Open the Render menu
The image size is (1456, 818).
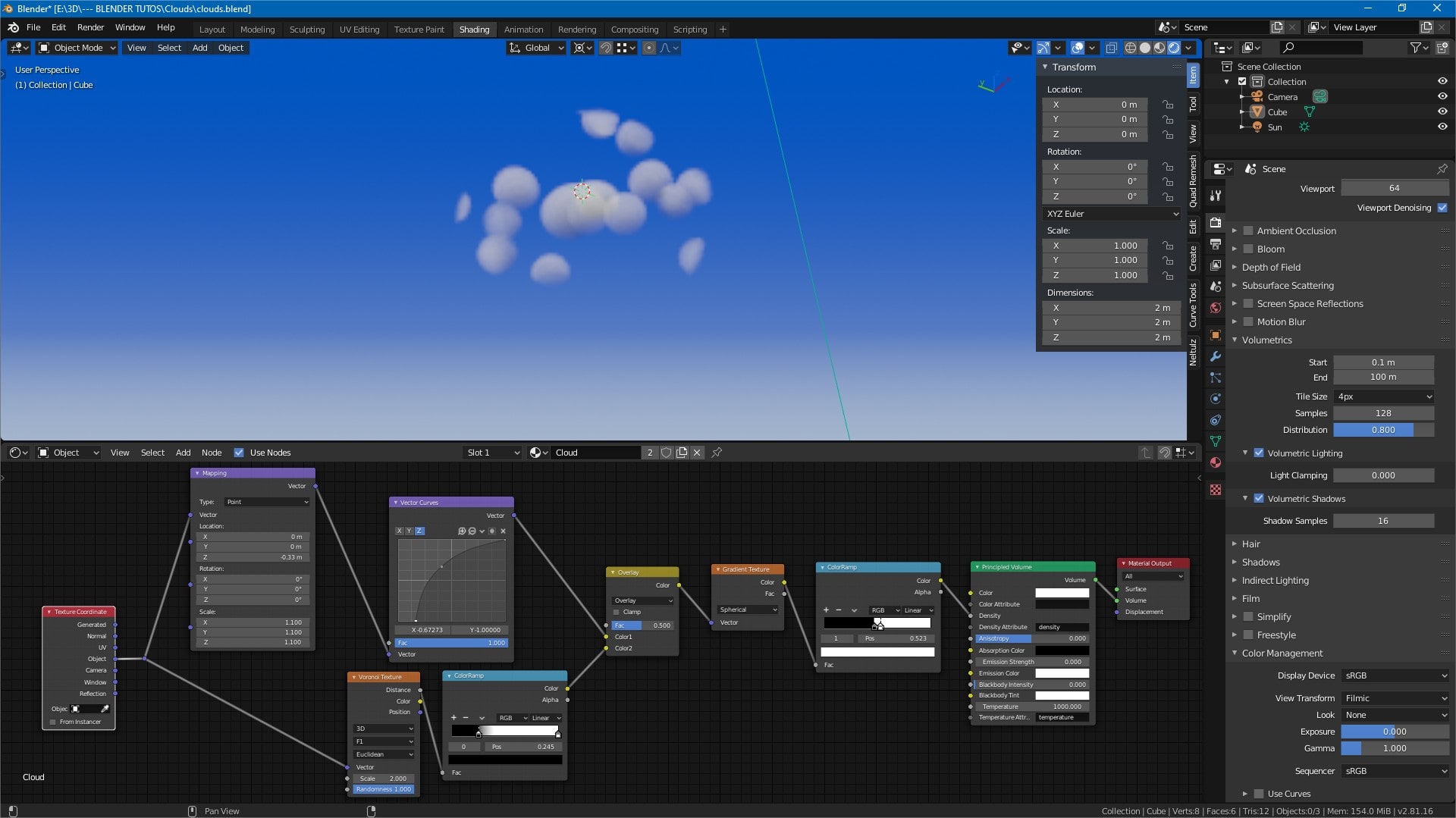tap(90, 27)
